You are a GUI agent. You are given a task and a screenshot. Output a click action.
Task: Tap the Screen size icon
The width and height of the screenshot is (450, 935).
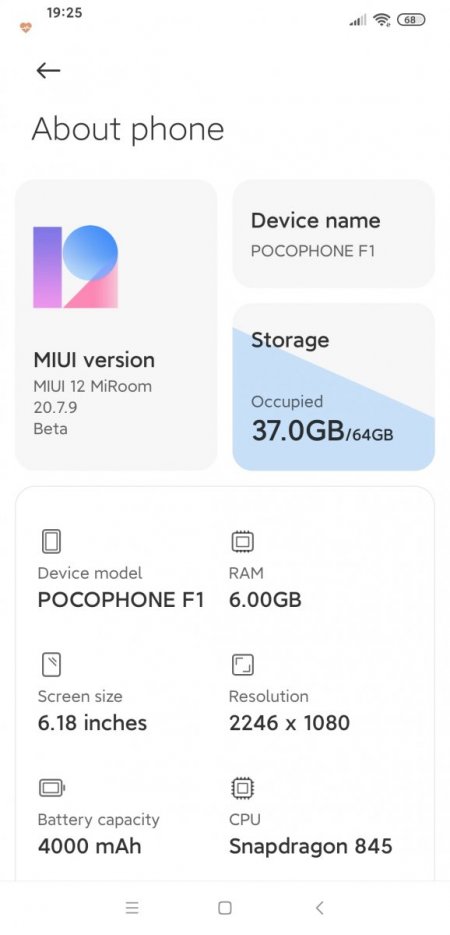click(x=51, y=665)
